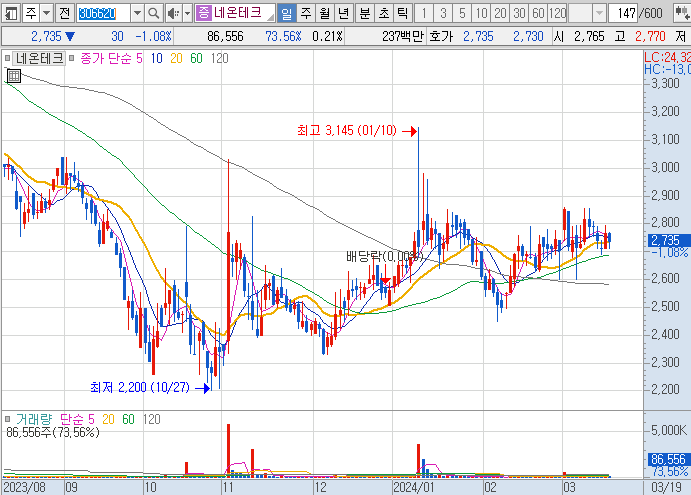Screen dimensions: 691x495
Task: Click the 5 moving average legend number
Action: click(139, 58)
